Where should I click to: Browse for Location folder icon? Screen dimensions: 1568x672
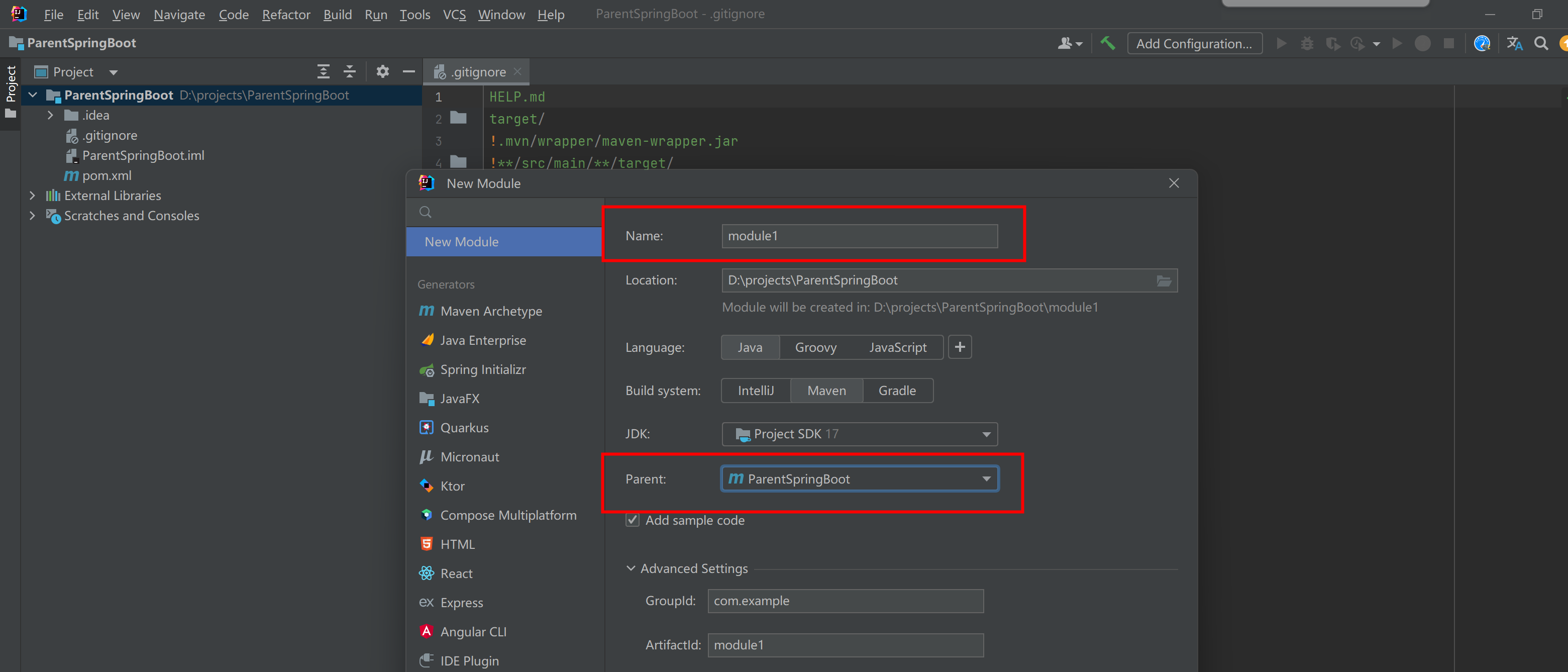click(1163, 280)
